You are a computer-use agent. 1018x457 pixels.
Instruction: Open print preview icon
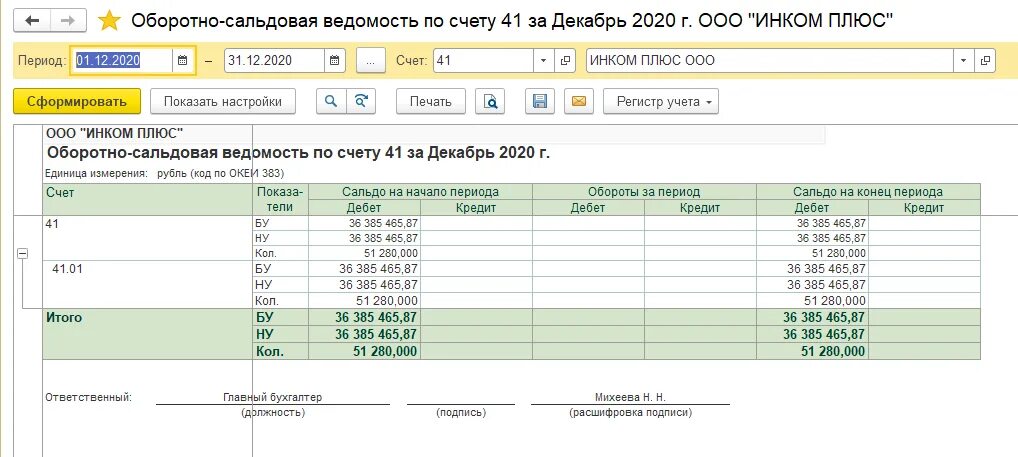pos(490,101)
